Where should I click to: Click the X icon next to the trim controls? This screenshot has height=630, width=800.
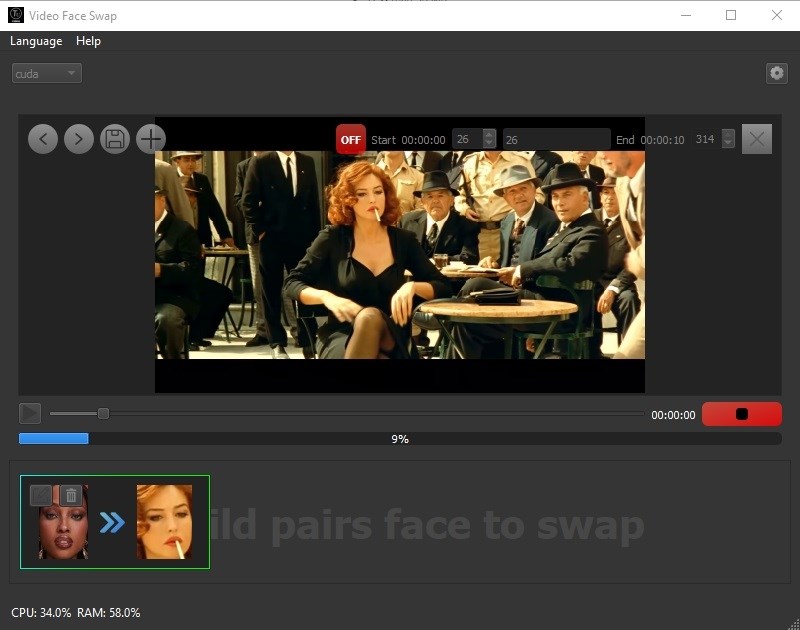click(x=757, y=139)
